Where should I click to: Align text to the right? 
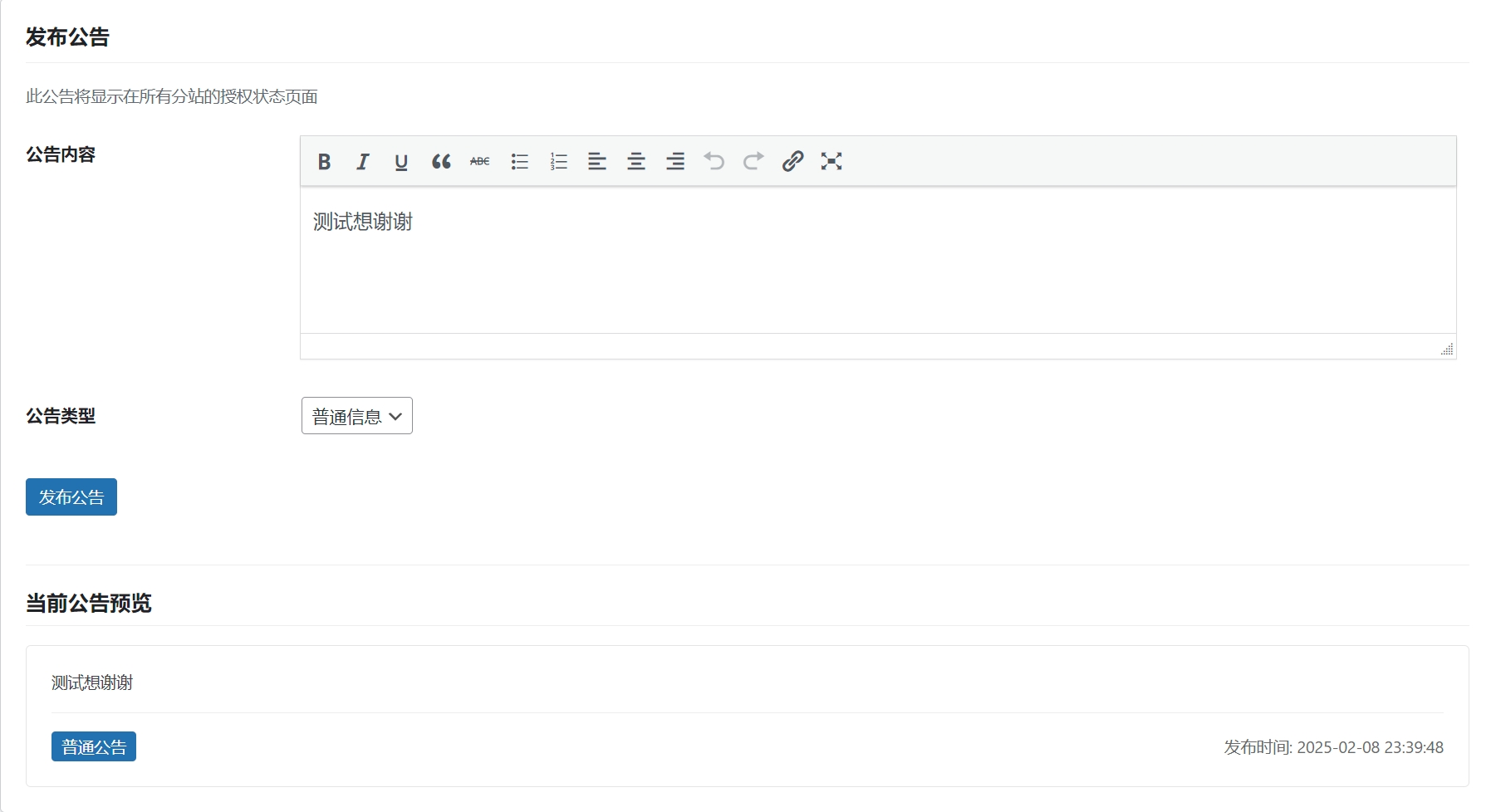[675, 161]
